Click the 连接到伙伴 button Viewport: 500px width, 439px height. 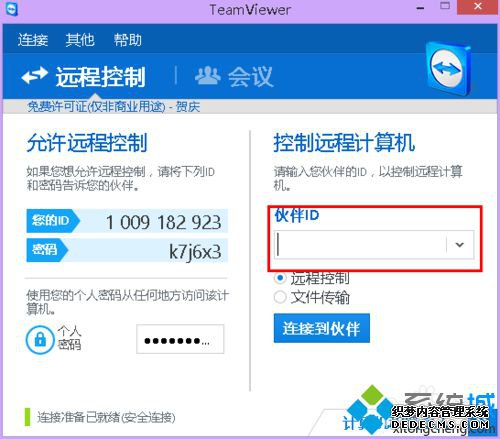[x=322, y=328]
